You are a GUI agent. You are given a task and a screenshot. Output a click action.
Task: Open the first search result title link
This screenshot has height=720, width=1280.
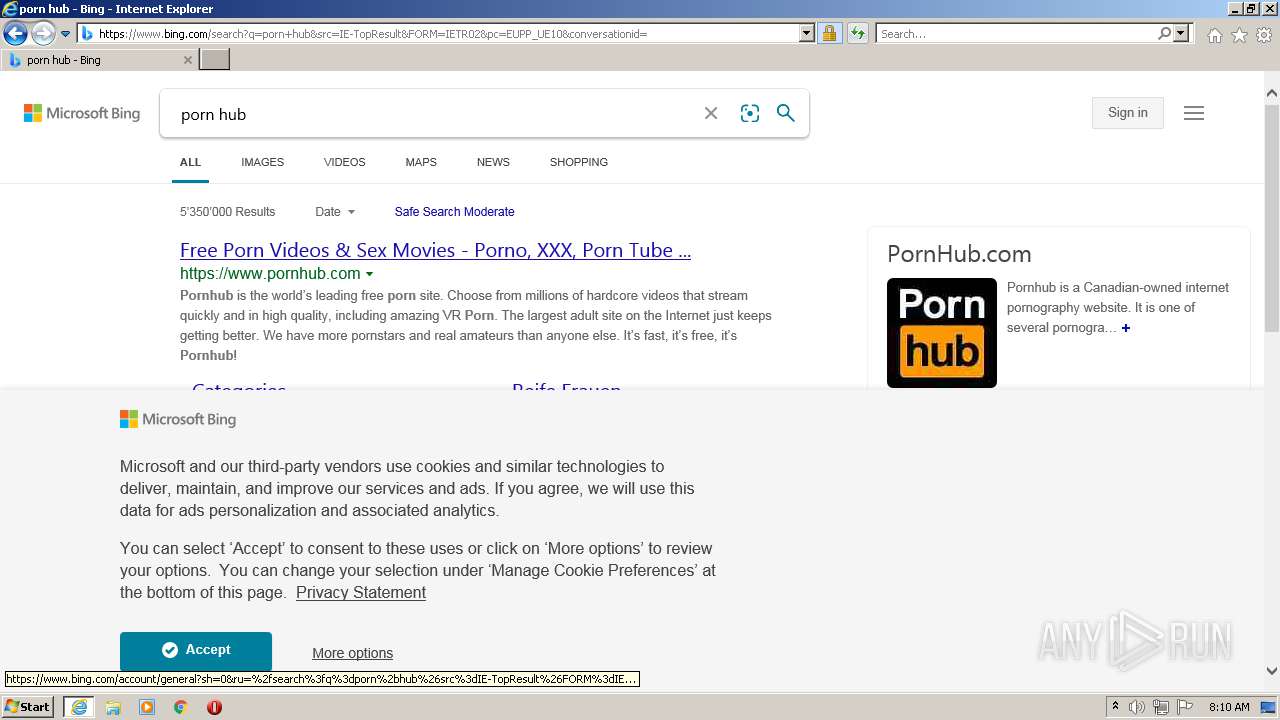(435, 250)
